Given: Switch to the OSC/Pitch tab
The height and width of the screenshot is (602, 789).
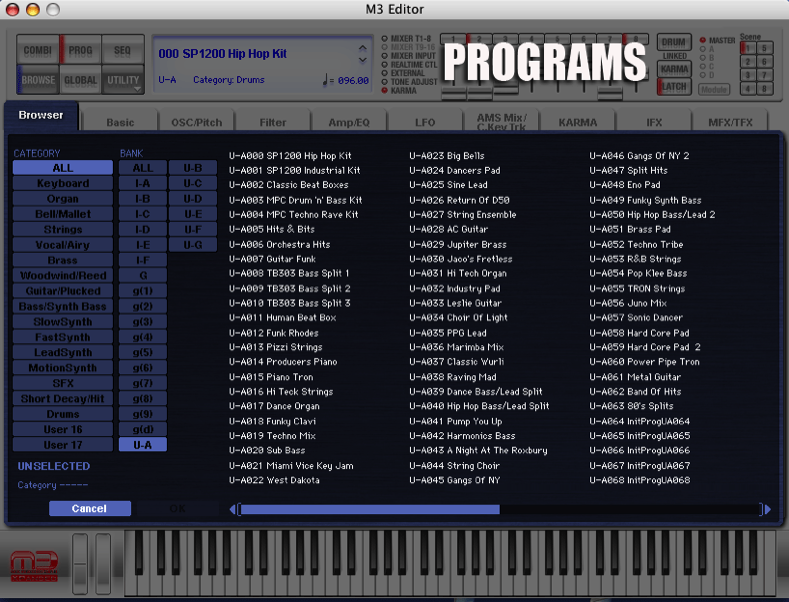Looking at the screenshot, I should 197,123.
